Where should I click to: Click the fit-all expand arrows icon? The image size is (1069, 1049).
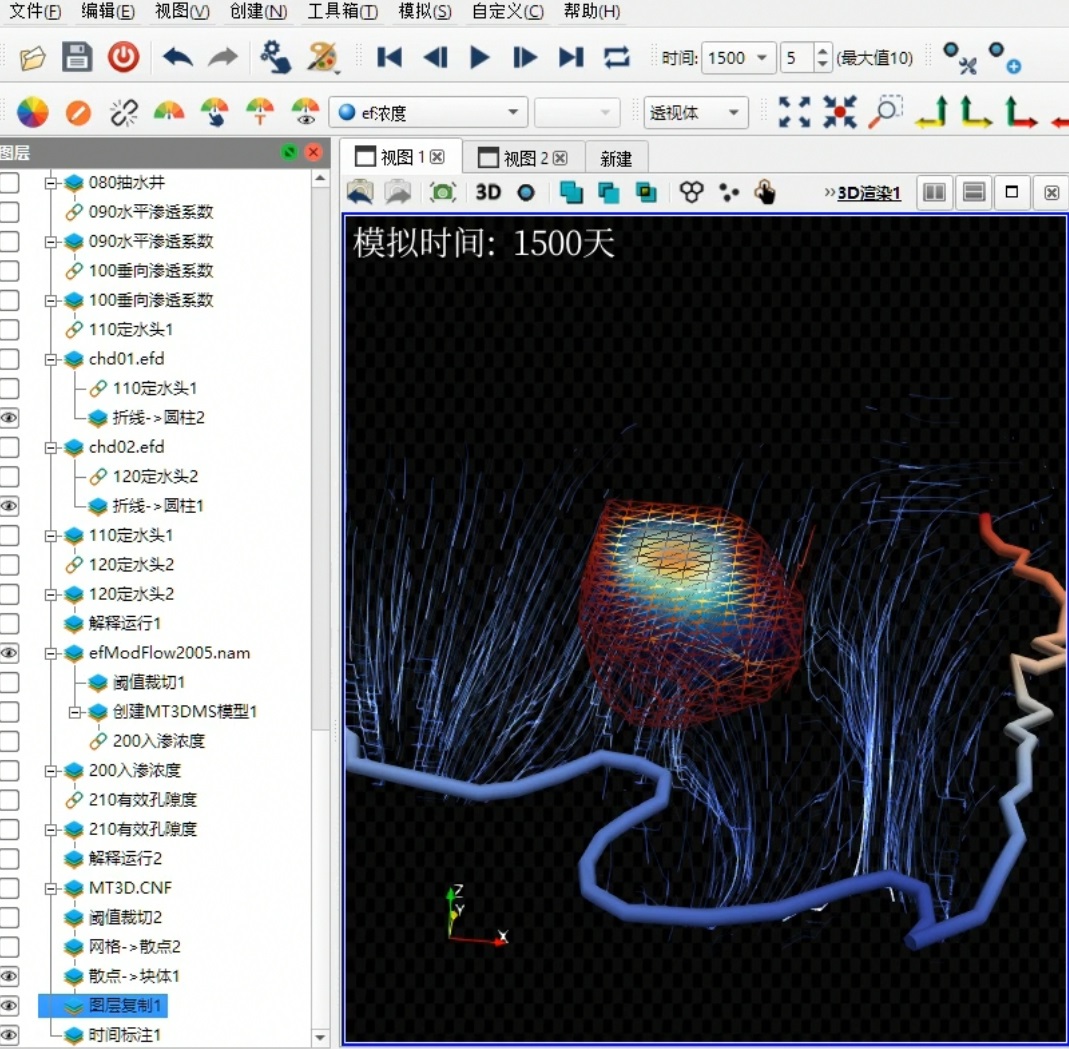[794, 112]
